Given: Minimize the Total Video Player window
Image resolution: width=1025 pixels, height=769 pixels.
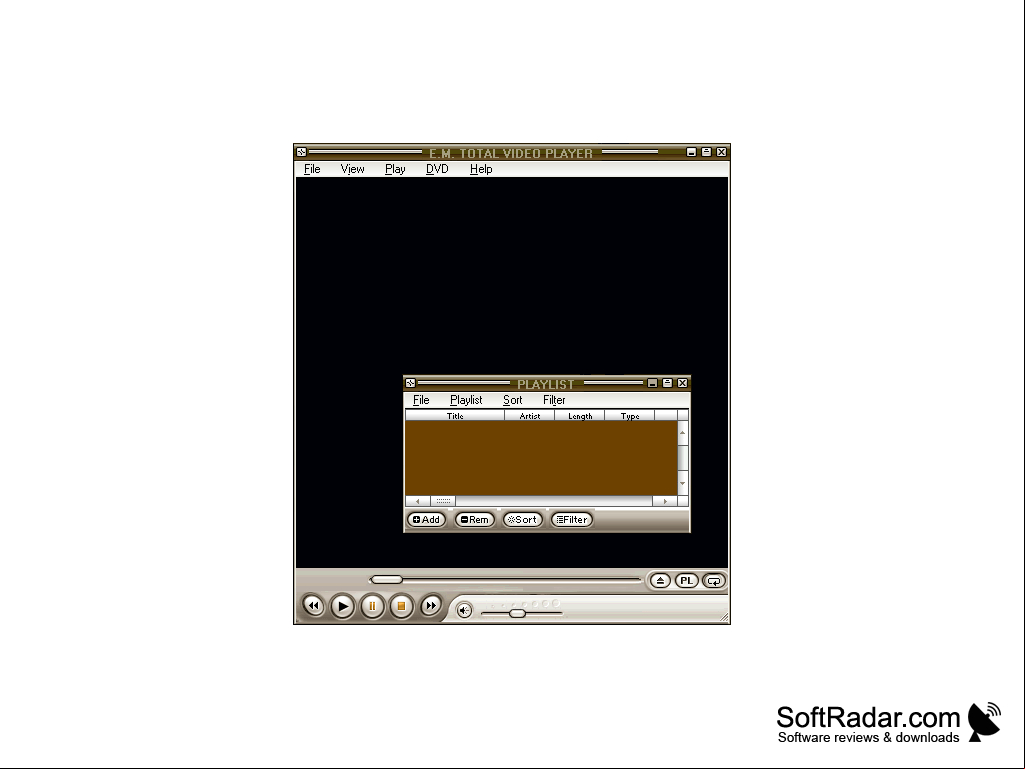Looking at the screenshot, I should pyautogui.click(x=692, y=152).
